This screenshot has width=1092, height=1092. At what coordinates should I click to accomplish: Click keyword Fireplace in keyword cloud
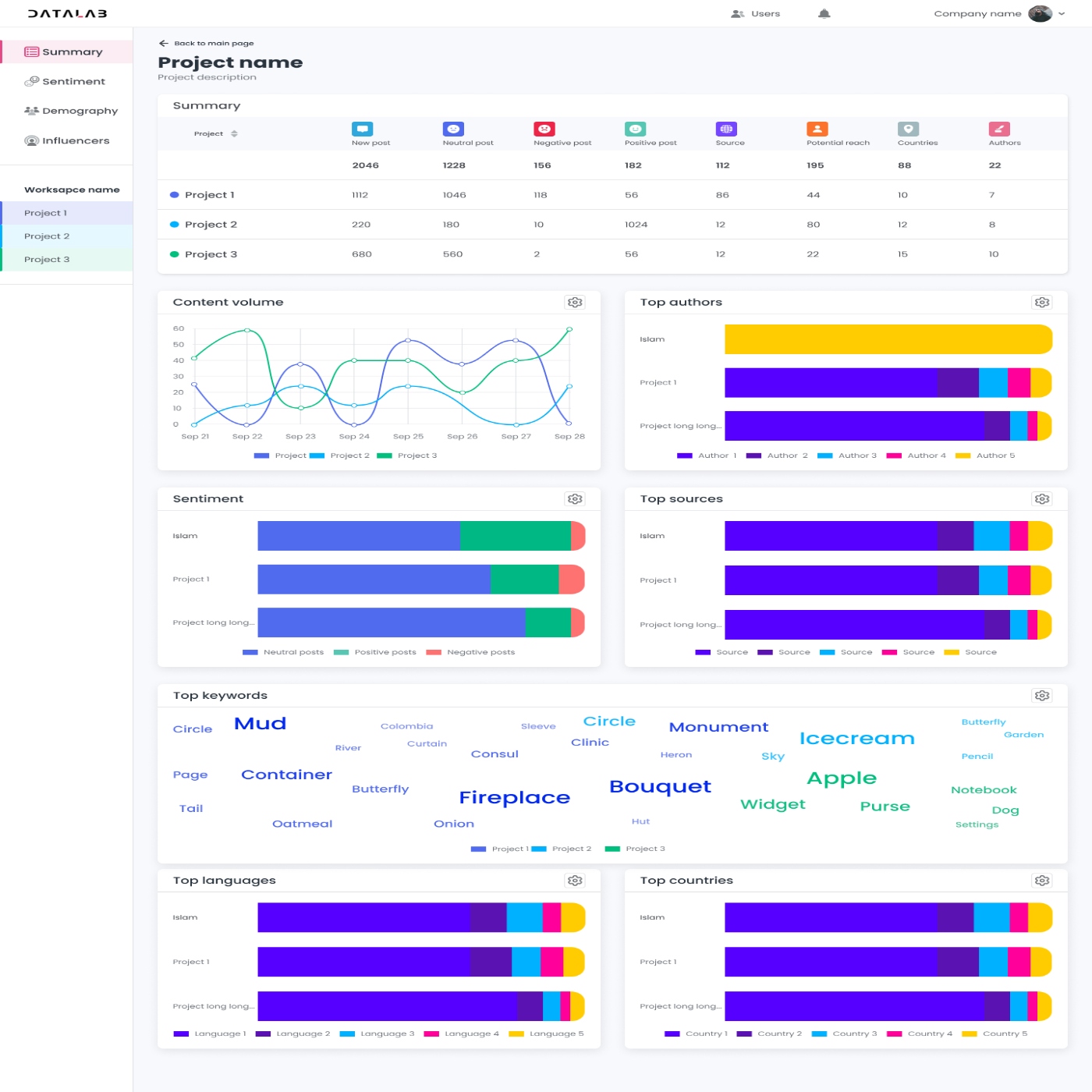coord(515,797)
